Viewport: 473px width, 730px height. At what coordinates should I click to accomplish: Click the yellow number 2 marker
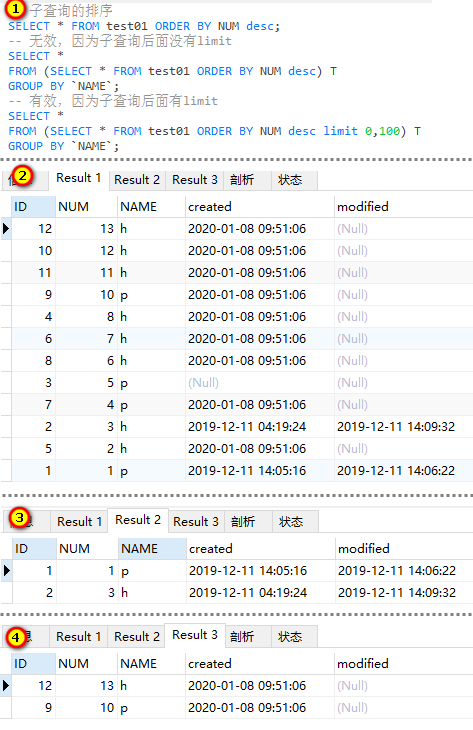pyautogui.click(x=22, y=176)
